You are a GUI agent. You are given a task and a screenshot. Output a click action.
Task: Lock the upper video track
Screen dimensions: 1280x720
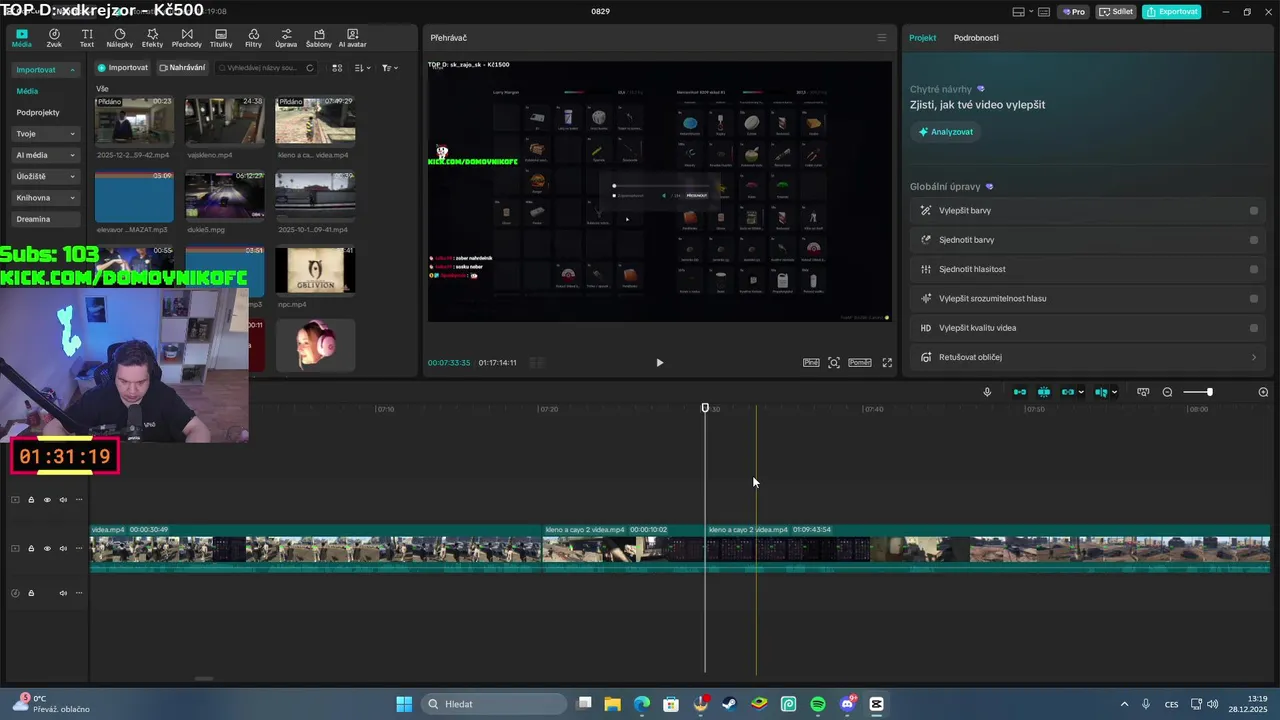[31, 500]
